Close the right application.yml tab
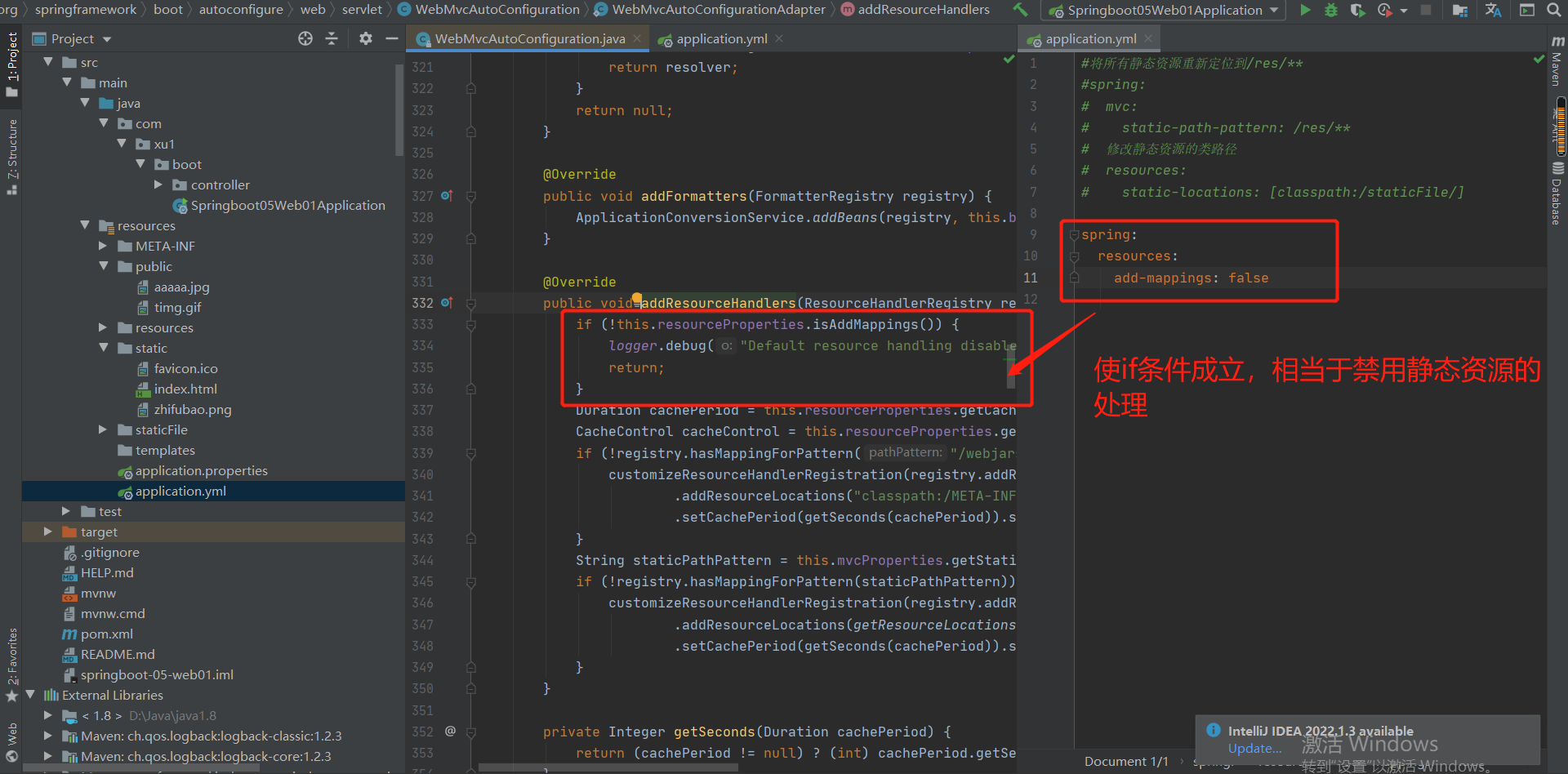Image resolution: width=1568 pixels, height=774 pixels. click(1148, 38)
